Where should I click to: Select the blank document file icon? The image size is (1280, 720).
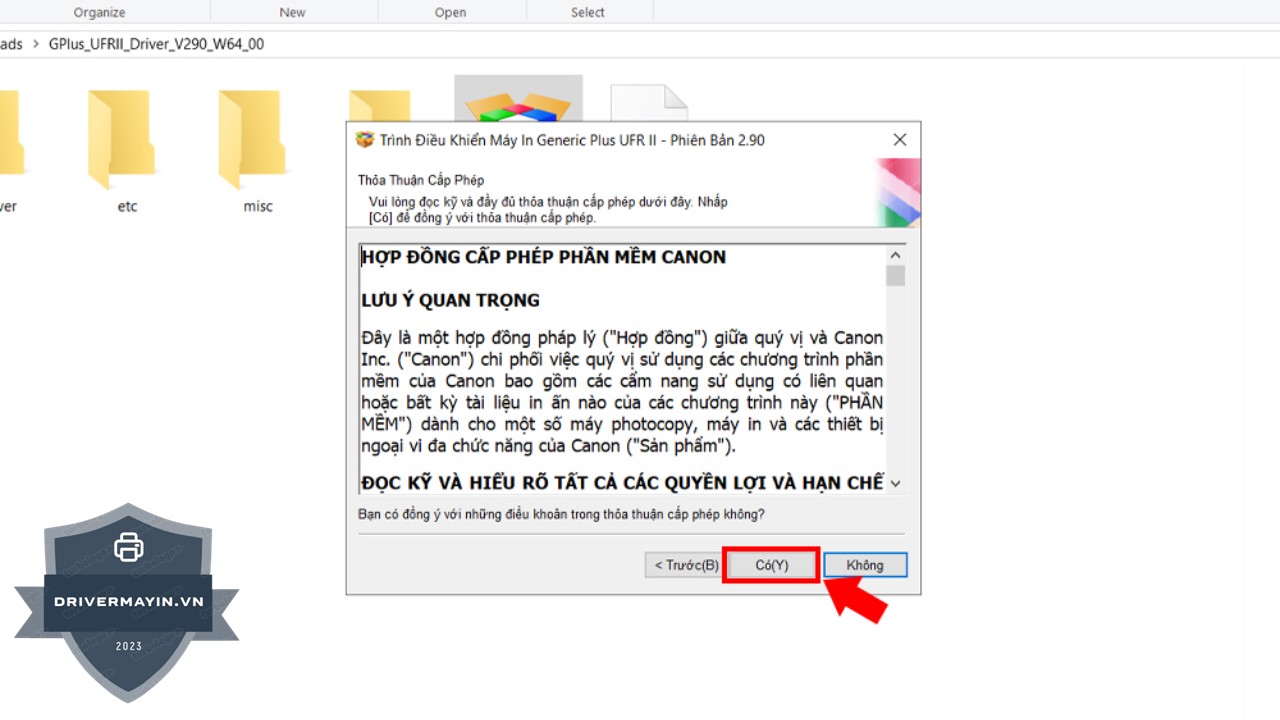649,102
